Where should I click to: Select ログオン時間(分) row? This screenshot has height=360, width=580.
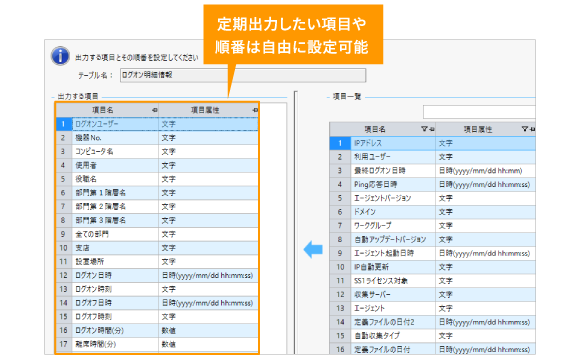(x=157, y=330)
